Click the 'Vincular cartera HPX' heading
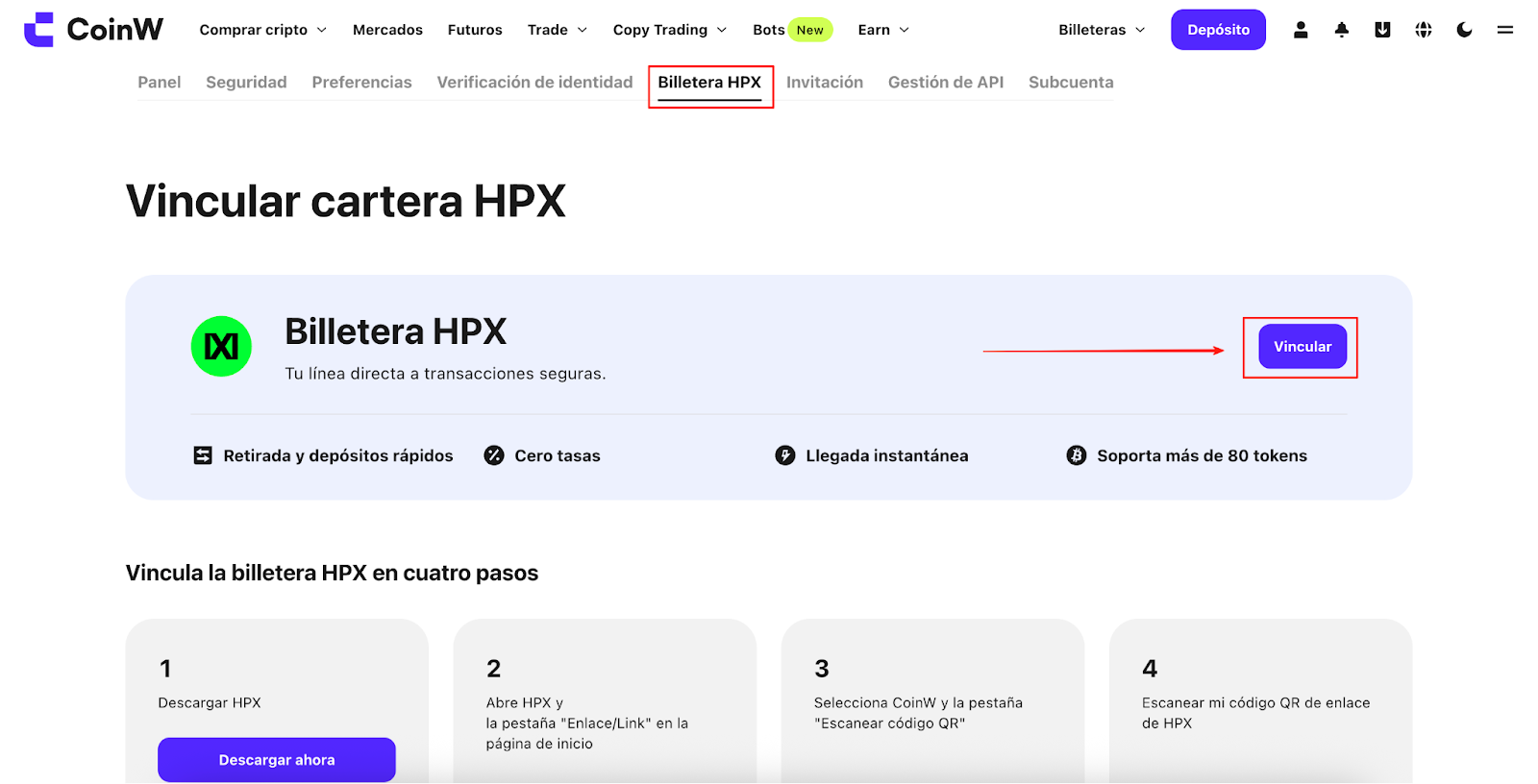This screenshot has width=1538, height=784. pyautogui.click(x=346, y=202)
